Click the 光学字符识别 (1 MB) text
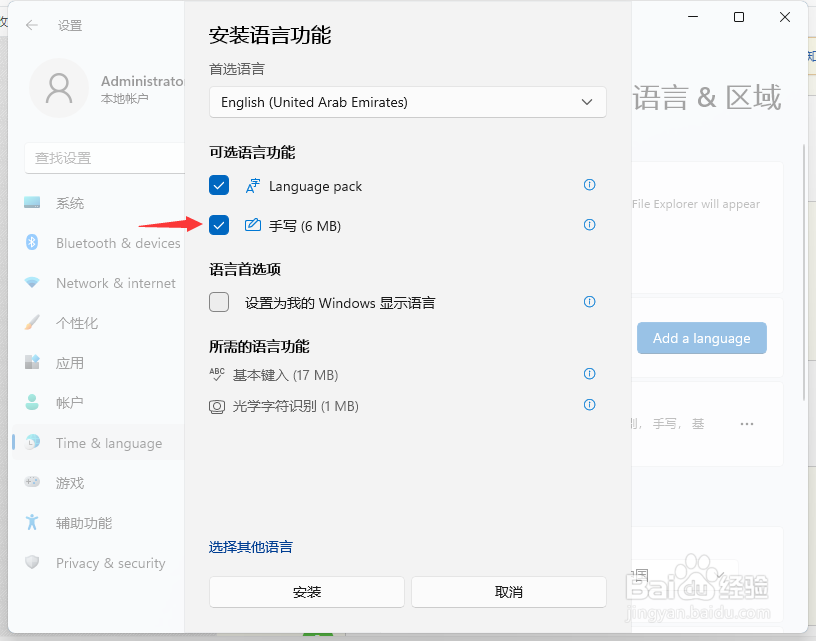 point(295,406)
